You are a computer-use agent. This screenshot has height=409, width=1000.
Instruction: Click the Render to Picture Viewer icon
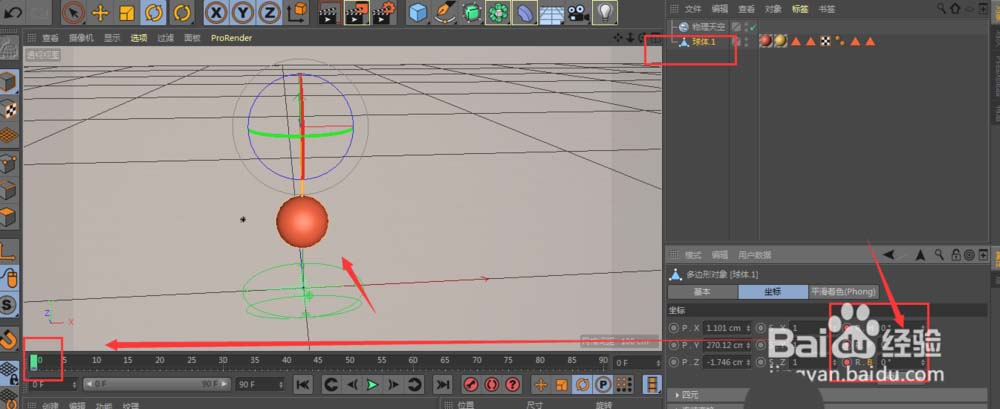[x=355, y=13]
